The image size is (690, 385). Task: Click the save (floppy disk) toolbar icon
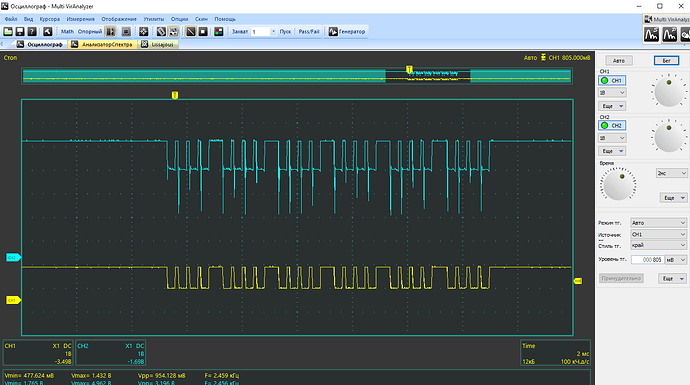click(20, 32)
